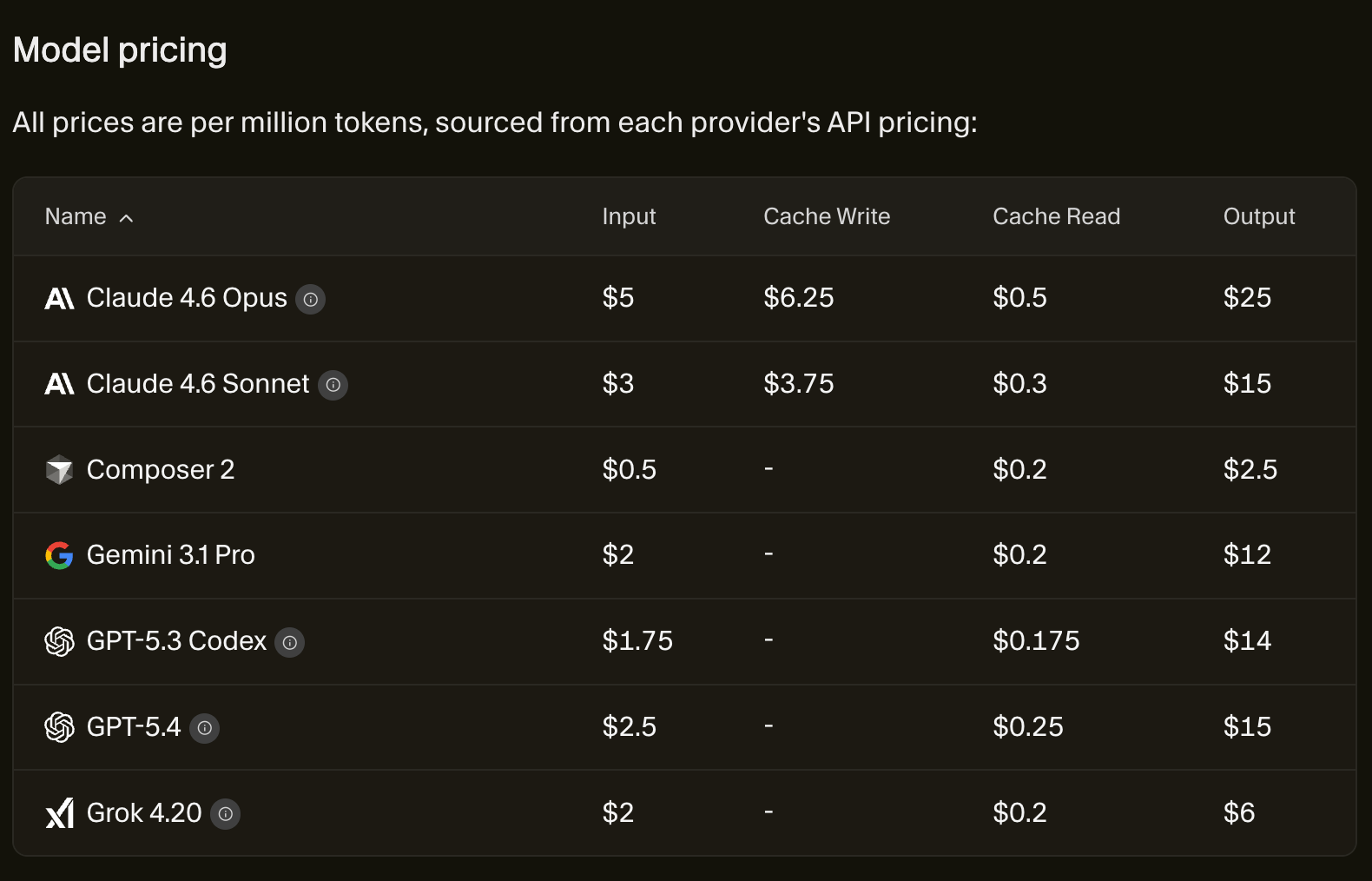Click the info icon next to Grok 4.20
This screenshot has height=881, width=1372.
pos(225,814)
